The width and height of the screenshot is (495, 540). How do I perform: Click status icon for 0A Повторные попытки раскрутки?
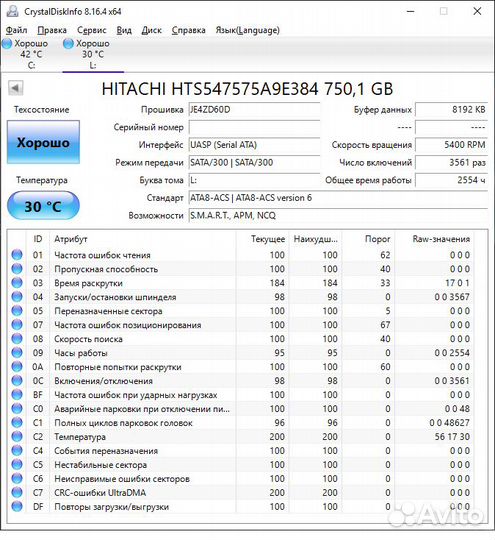pos(17,367)
